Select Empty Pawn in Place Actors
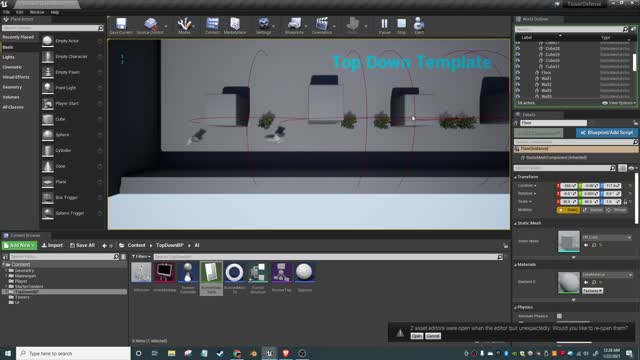This screenshot has height=360, width=640. (72, 72)
